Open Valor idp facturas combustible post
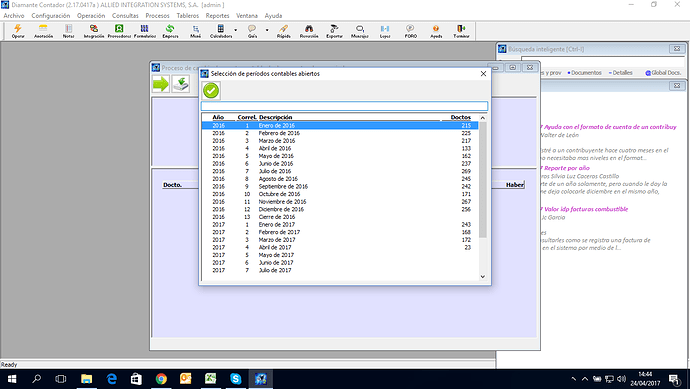This screenshot has height=389, width=690. tap(584, 209)
